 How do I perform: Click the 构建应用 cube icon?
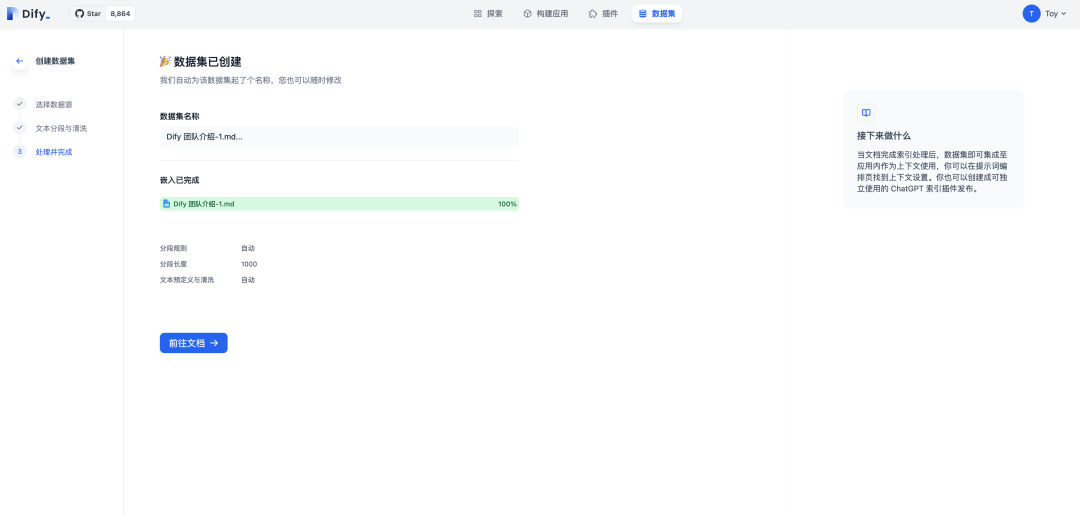click(527, 14)
